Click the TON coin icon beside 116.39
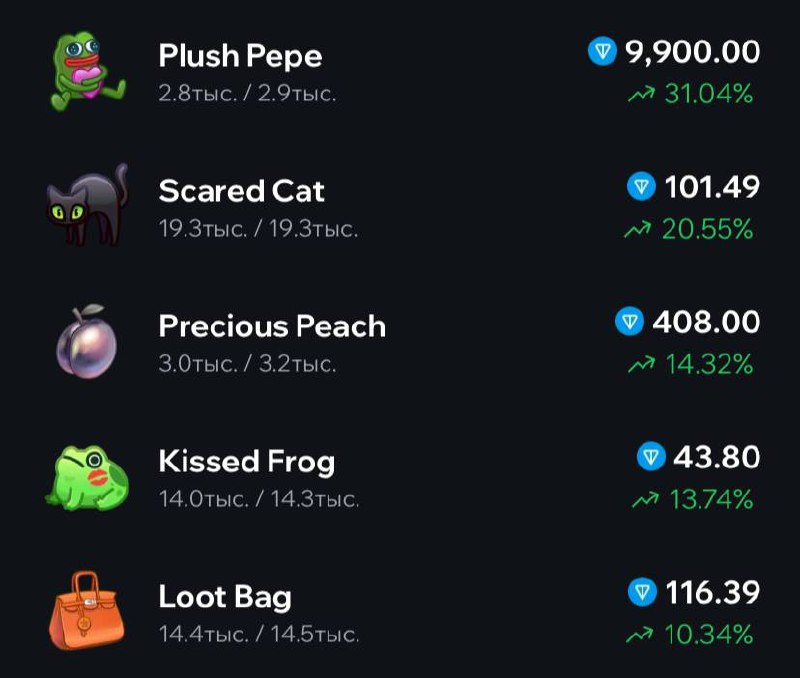 coord(641,592)
